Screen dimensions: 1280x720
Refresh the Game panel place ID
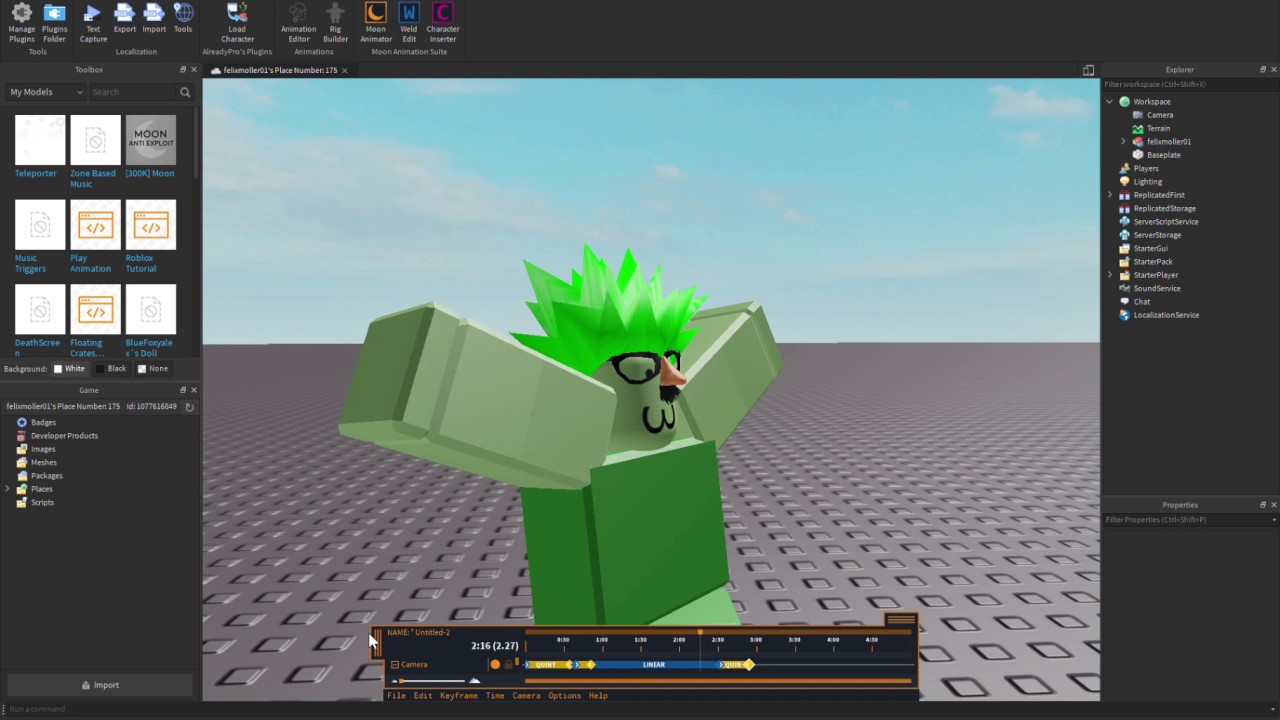point(190,407)
